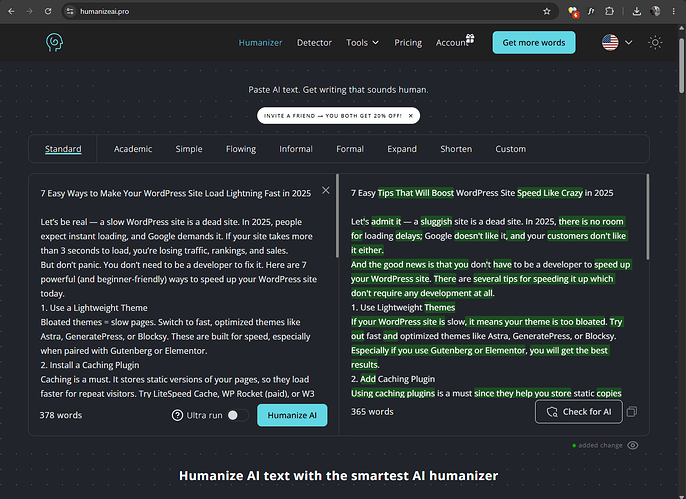Viewport: 686px width, 499px height.
Task: Click the address bar URL humanizeai.pro
Action: pos(105,11)
